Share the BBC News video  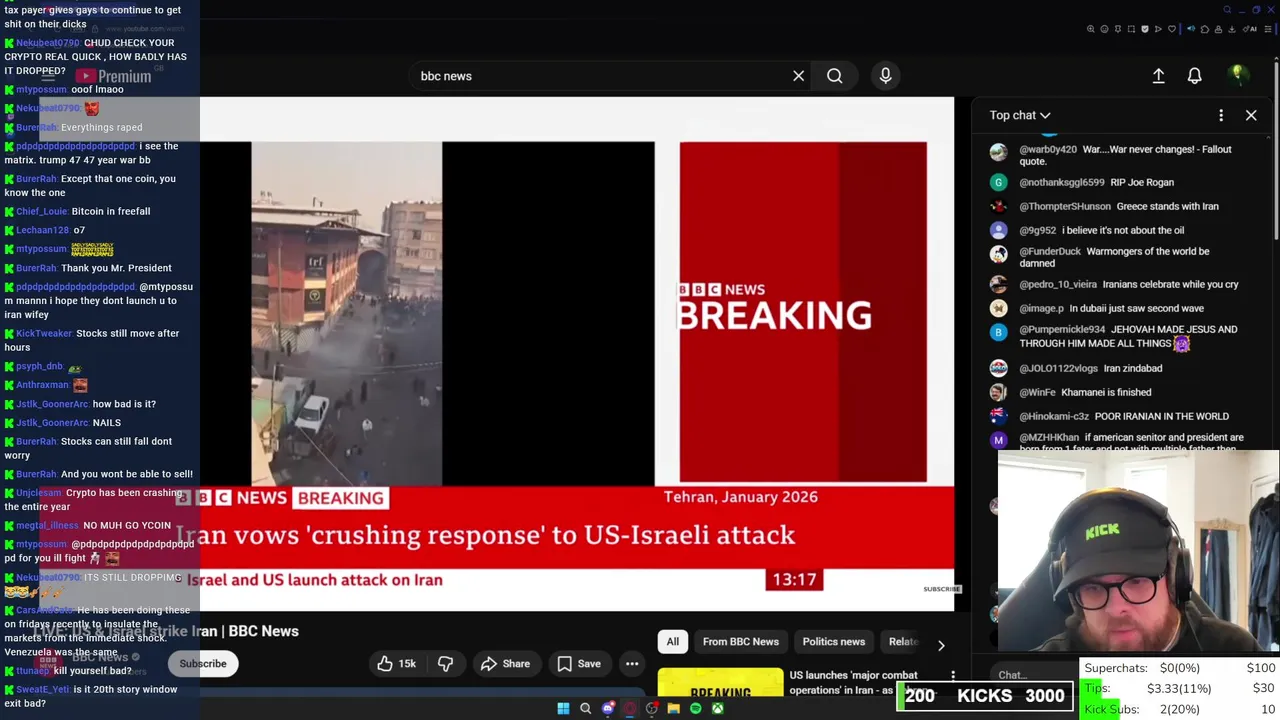pos(505,664)
